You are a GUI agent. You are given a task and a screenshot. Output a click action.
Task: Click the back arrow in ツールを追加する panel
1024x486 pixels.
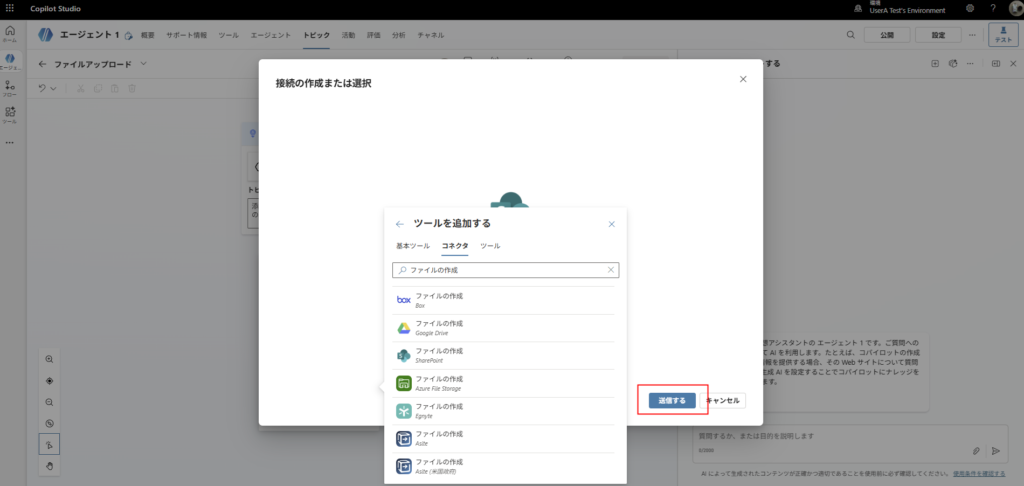(x=400, y=225)
